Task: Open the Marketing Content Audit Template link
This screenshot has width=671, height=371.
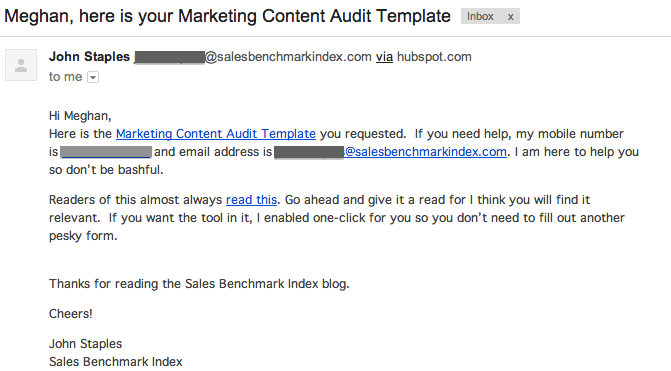Action: (216, 134)
